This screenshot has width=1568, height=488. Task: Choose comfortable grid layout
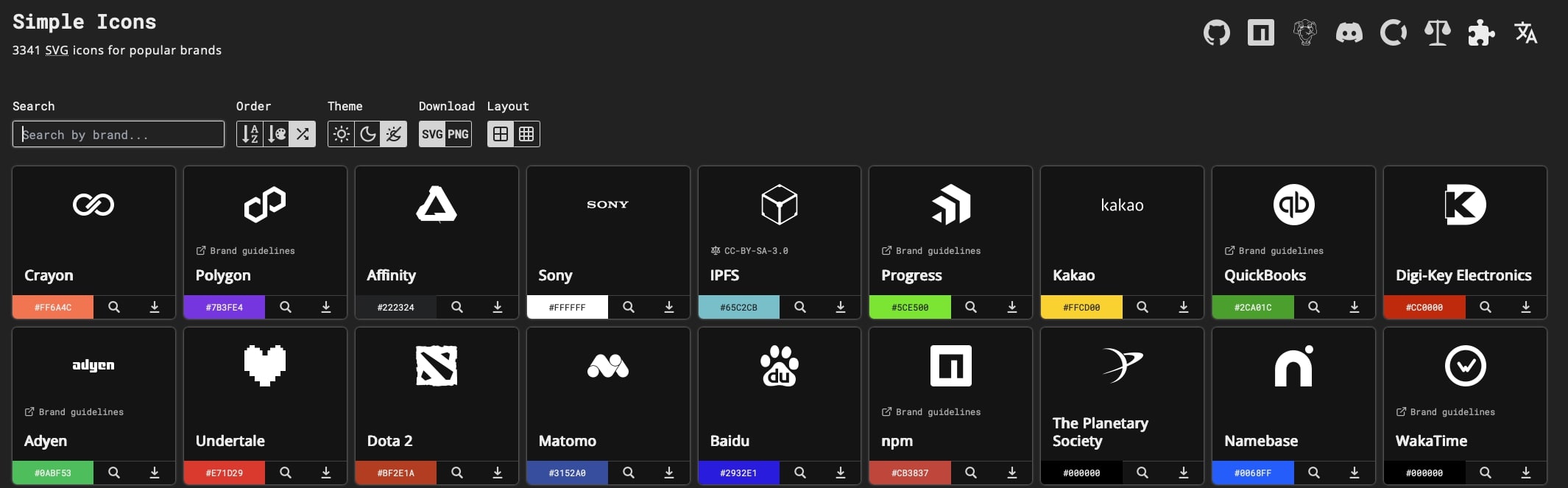501,134
